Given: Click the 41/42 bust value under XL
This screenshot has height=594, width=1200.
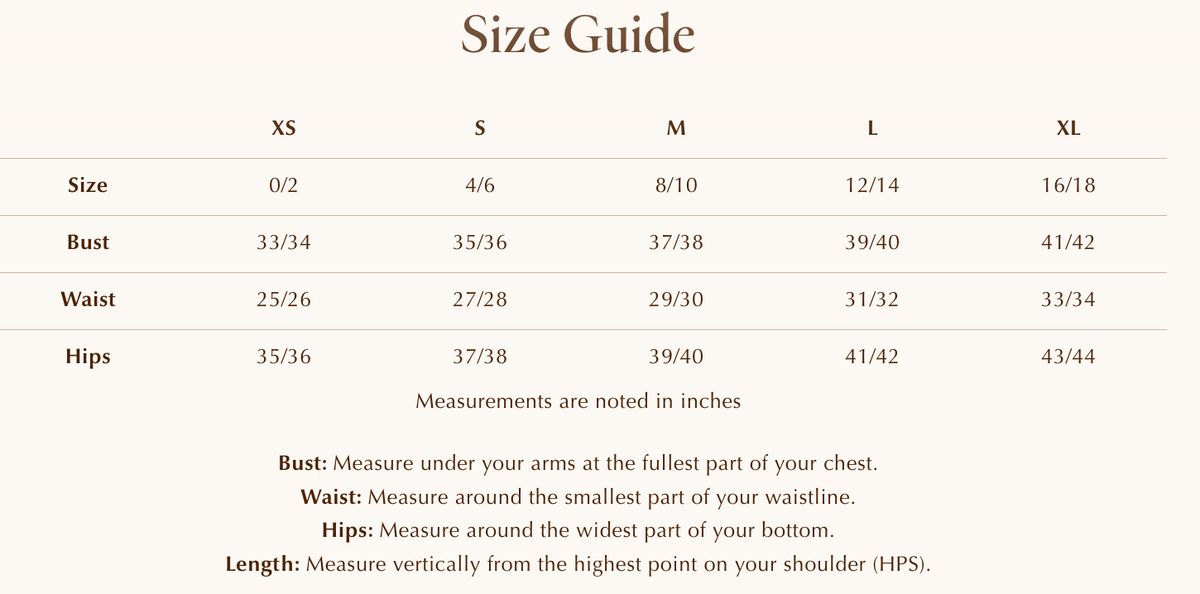Looking at the screenshot, I should click(1068, 243).
